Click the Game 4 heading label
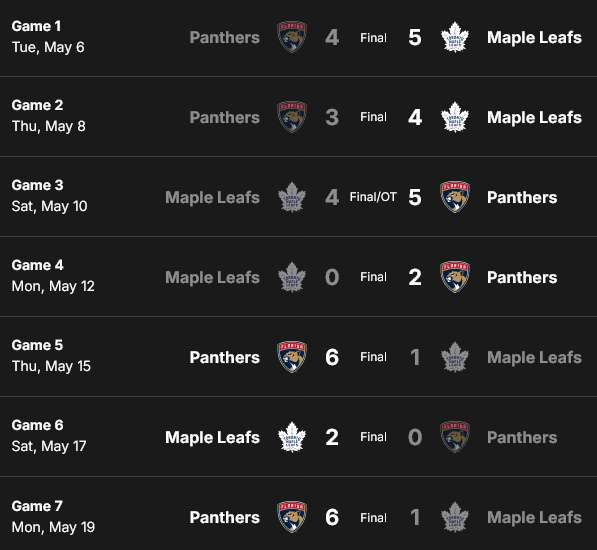The height and width of the screenshot is (550, 597). pos(37,265)
